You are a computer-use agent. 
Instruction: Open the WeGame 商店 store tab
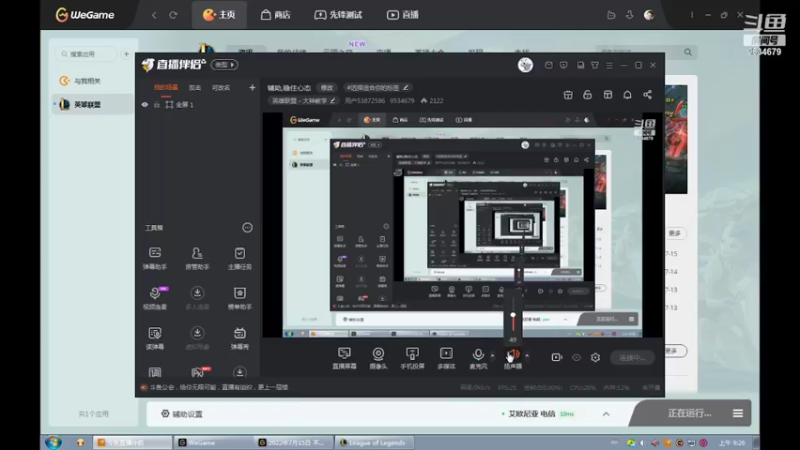276,15
